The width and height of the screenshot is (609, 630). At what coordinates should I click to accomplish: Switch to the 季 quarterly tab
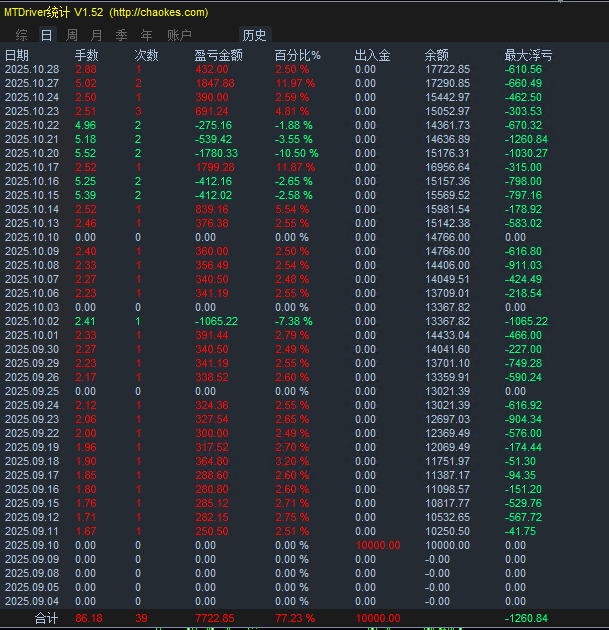[x=121, y=35]
